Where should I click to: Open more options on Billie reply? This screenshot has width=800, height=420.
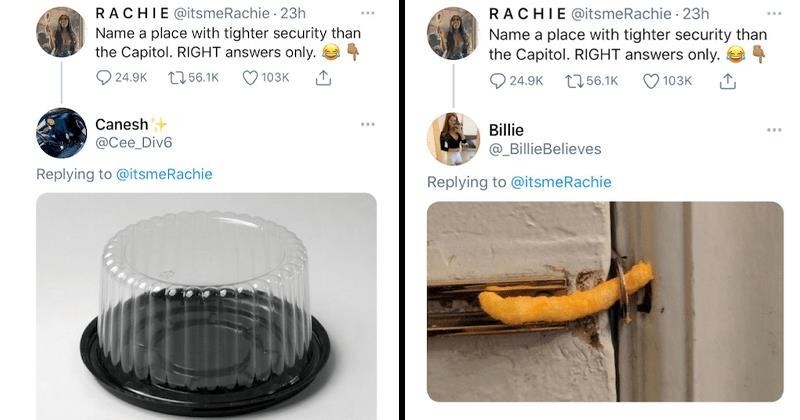(x=774, y=130)
